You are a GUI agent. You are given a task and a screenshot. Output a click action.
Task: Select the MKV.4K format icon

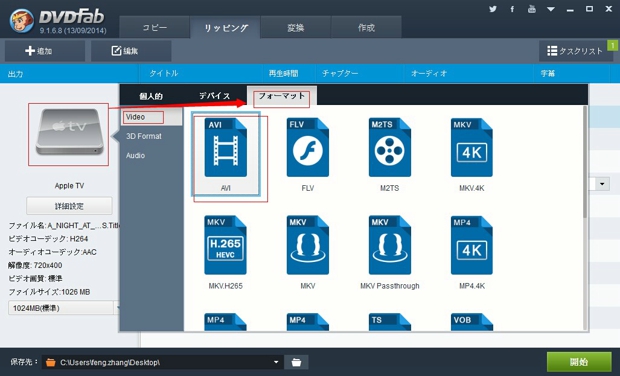pyautogui.click(x=472, y=147)
